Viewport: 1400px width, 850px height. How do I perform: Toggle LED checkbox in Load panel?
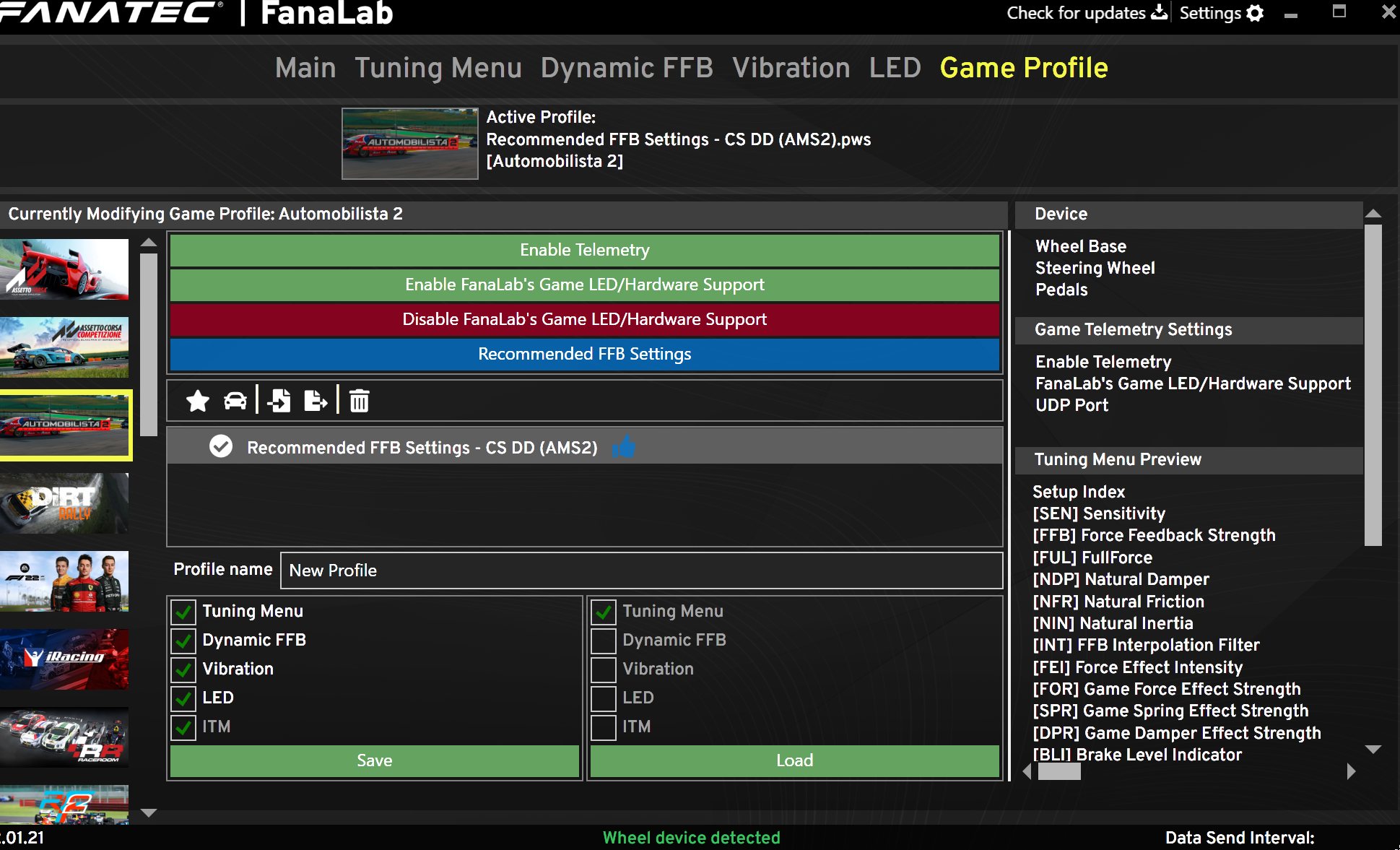coord(604,698)
